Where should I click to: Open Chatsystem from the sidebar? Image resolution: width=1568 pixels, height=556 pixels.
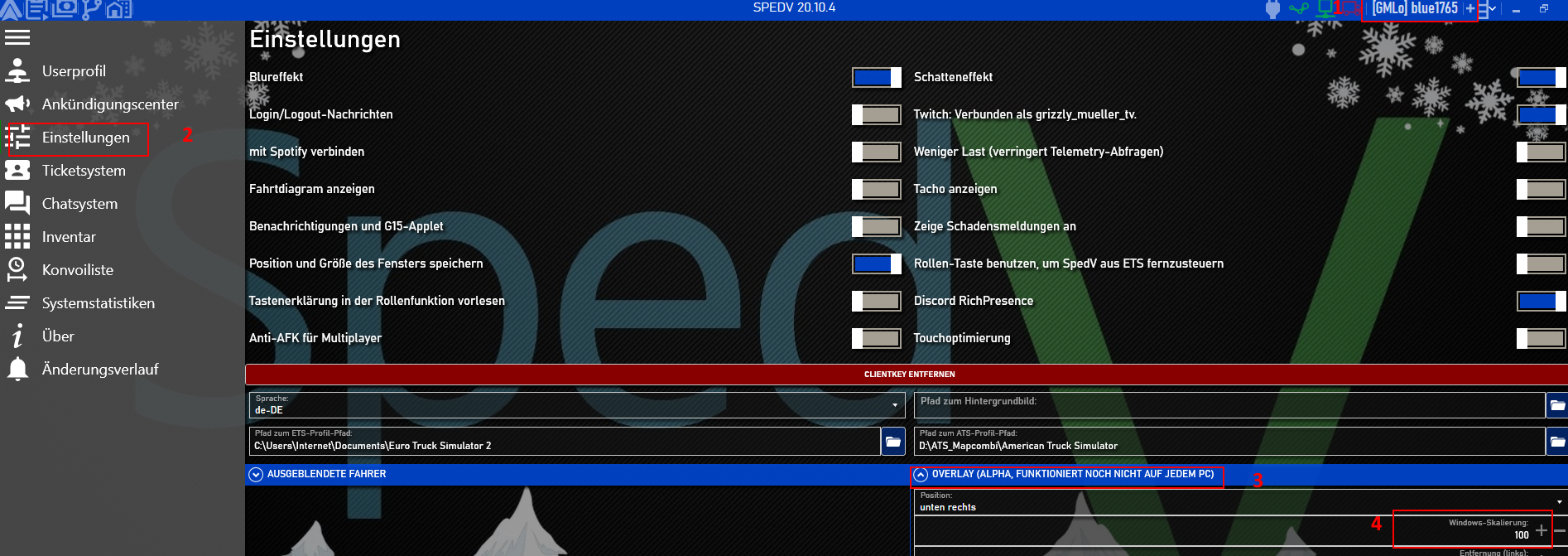[x=79, y=204]
